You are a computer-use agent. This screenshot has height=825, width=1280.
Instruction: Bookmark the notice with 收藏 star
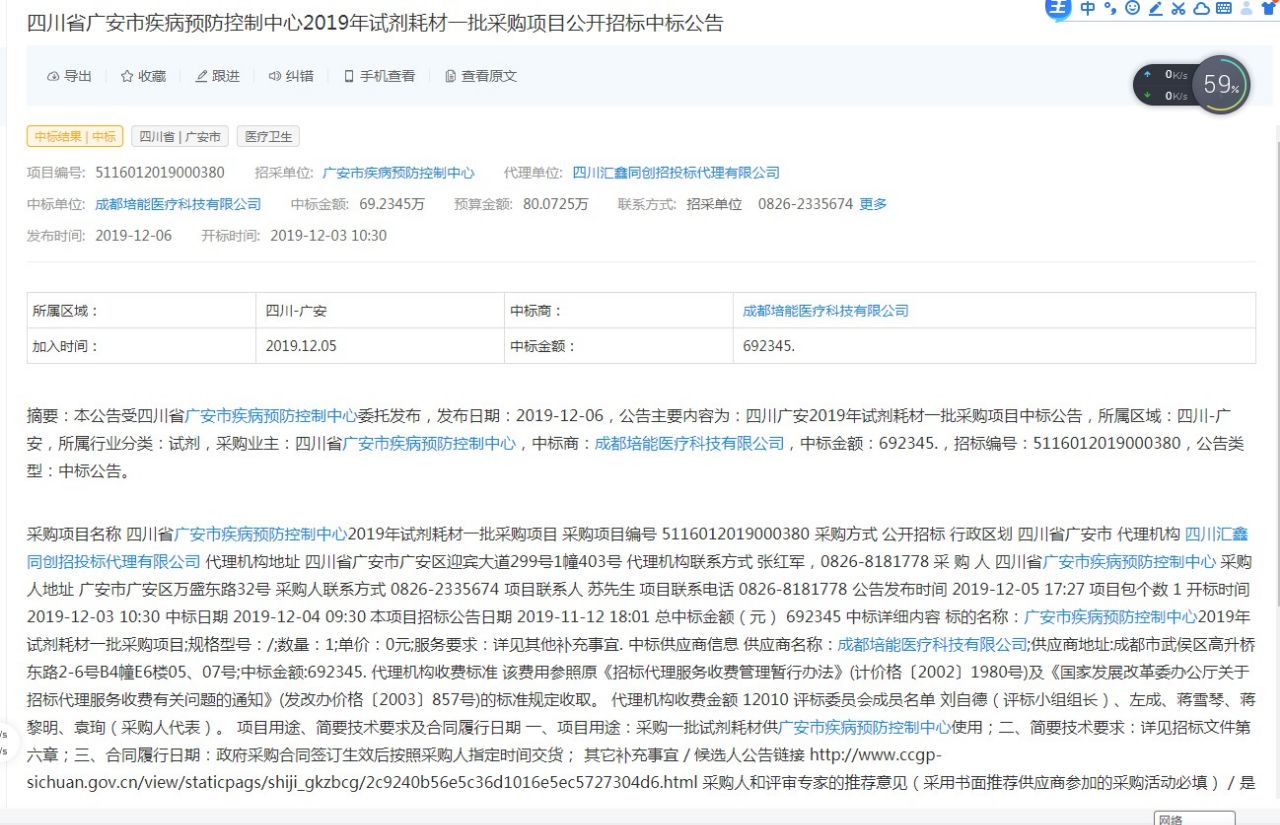click(x=143, y=76)
